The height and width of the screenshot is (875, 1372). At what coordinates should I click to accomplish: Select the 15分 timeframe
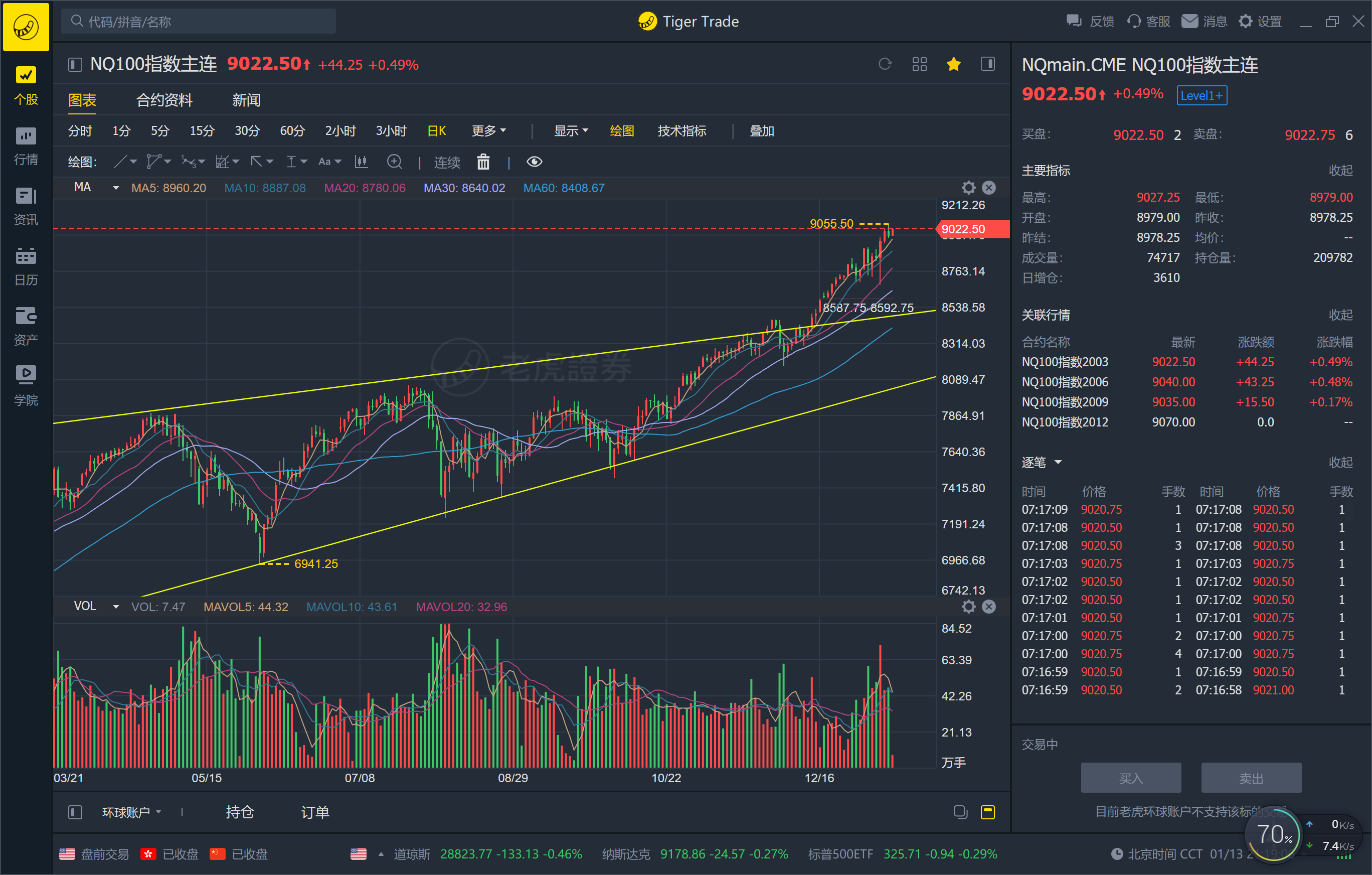pos(202,131)
